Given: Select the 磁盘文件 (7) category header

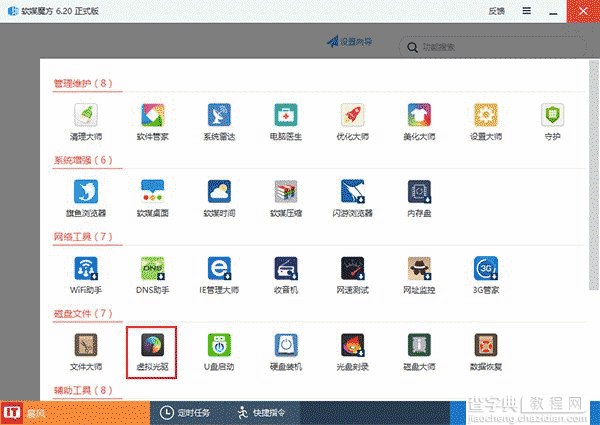Looking at the screenshot, I should click(x=83, y=313).
